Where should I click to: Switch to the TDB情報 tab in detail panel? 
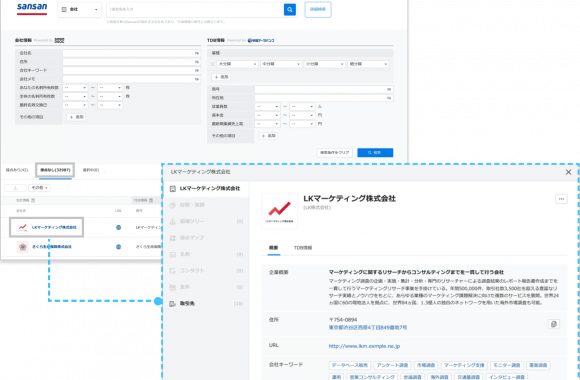click(303, 248)
